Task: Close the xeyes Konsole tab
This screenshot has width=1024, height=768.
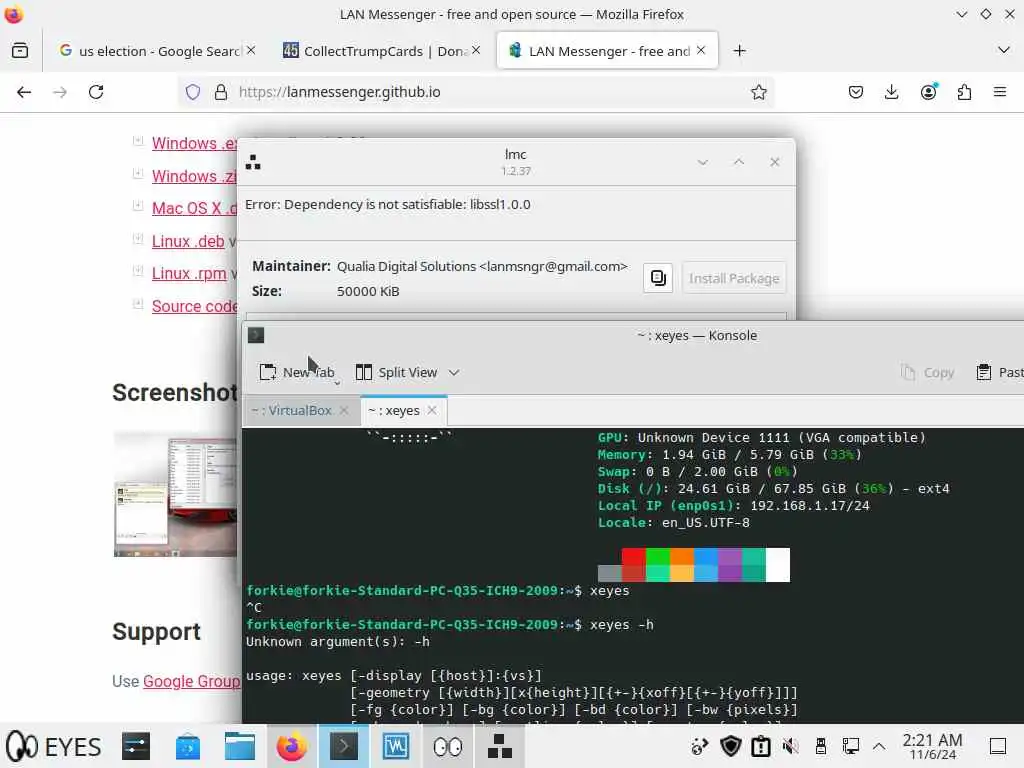Action: coord(432,410)
